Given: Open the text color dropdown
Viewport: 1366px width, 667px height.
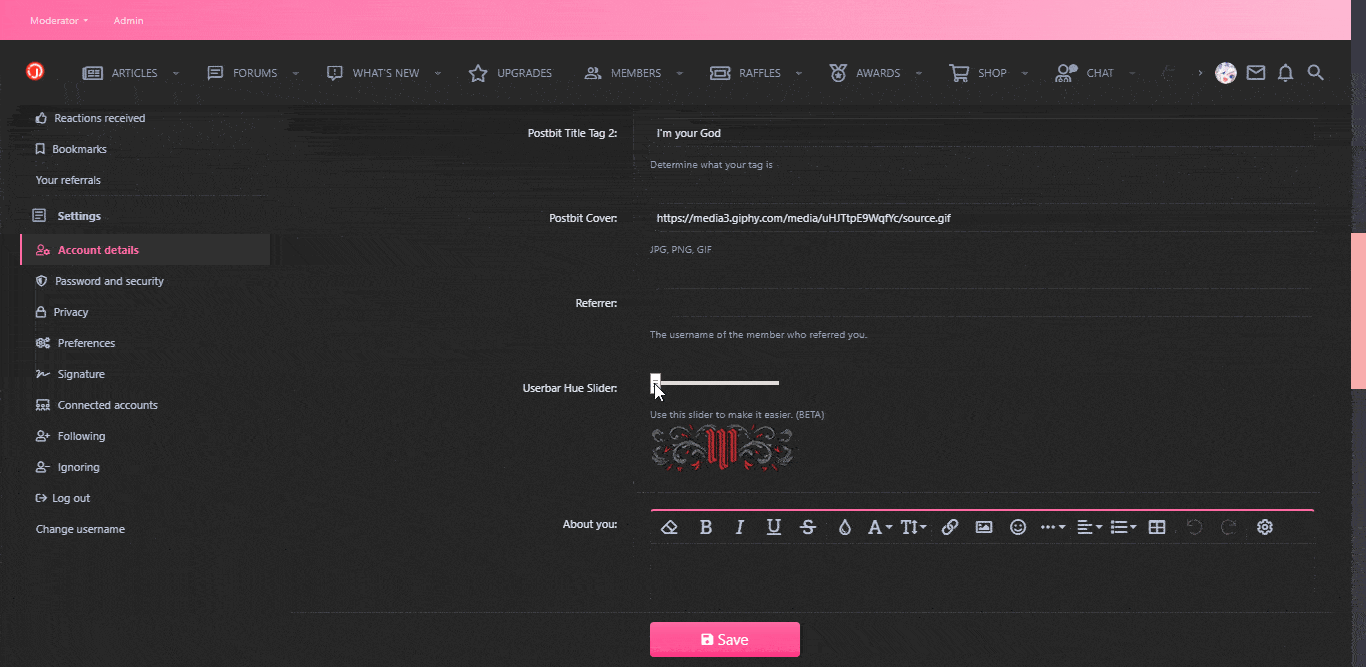Looking at the screenshot, I should [845, 527].
